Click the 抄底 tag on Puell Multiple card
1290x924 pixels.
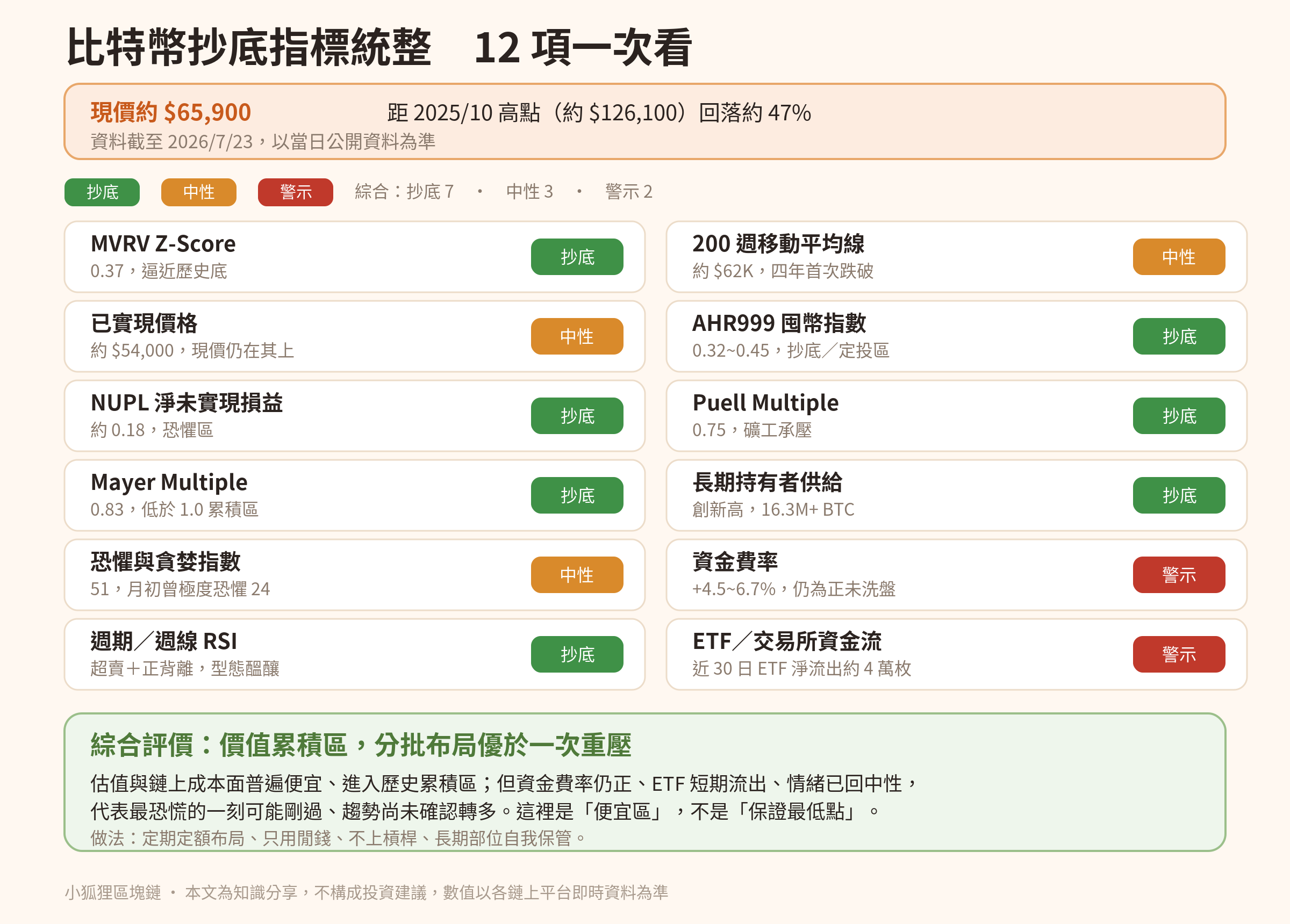pyautogui.click(x=1179, y=416)
